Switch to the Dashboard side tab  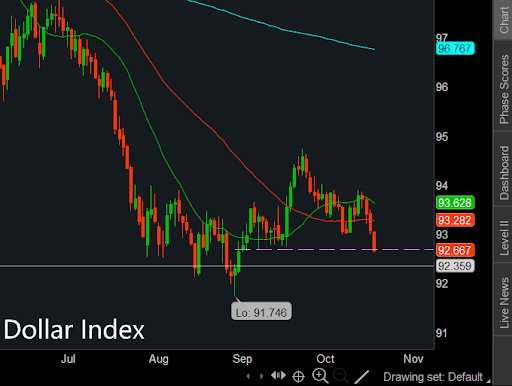pos(503,169)
